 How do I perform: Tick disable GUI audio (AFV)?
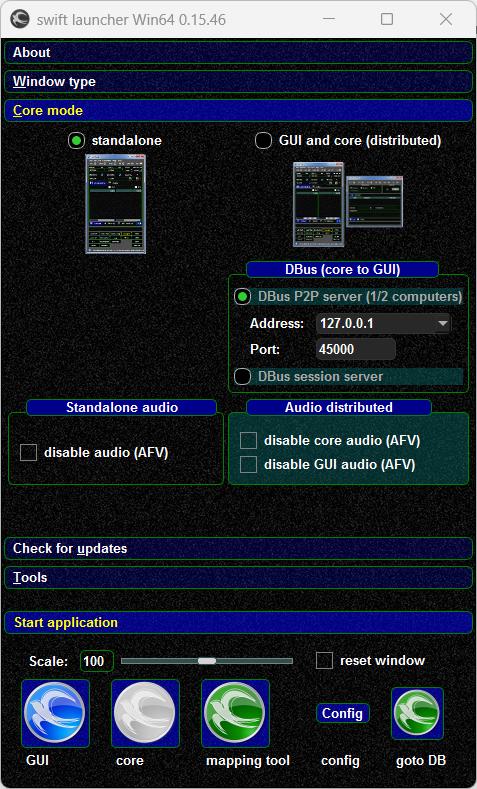coord(248,464)
